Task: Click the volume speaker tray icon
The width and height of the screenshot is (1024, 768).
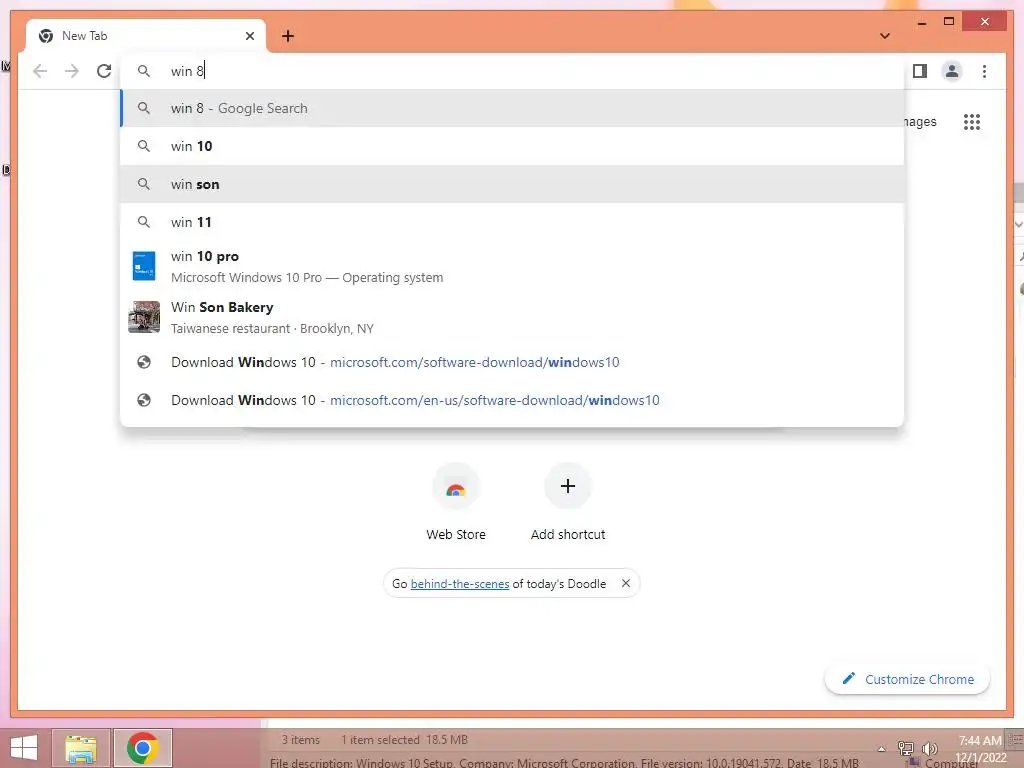Action: pos(929,748)
